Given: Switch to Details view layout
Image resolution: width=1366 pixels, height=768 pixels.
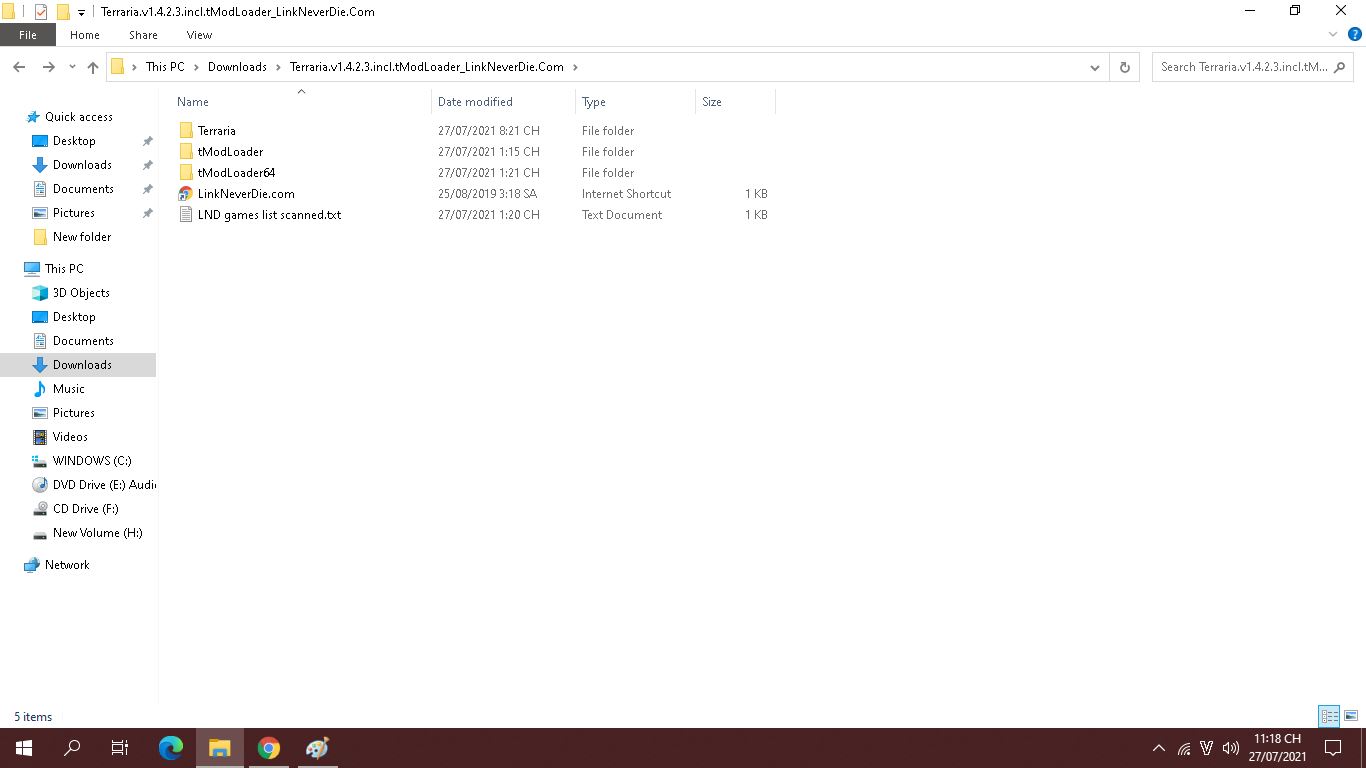Looking at the screenshot, I should 1329,716.
